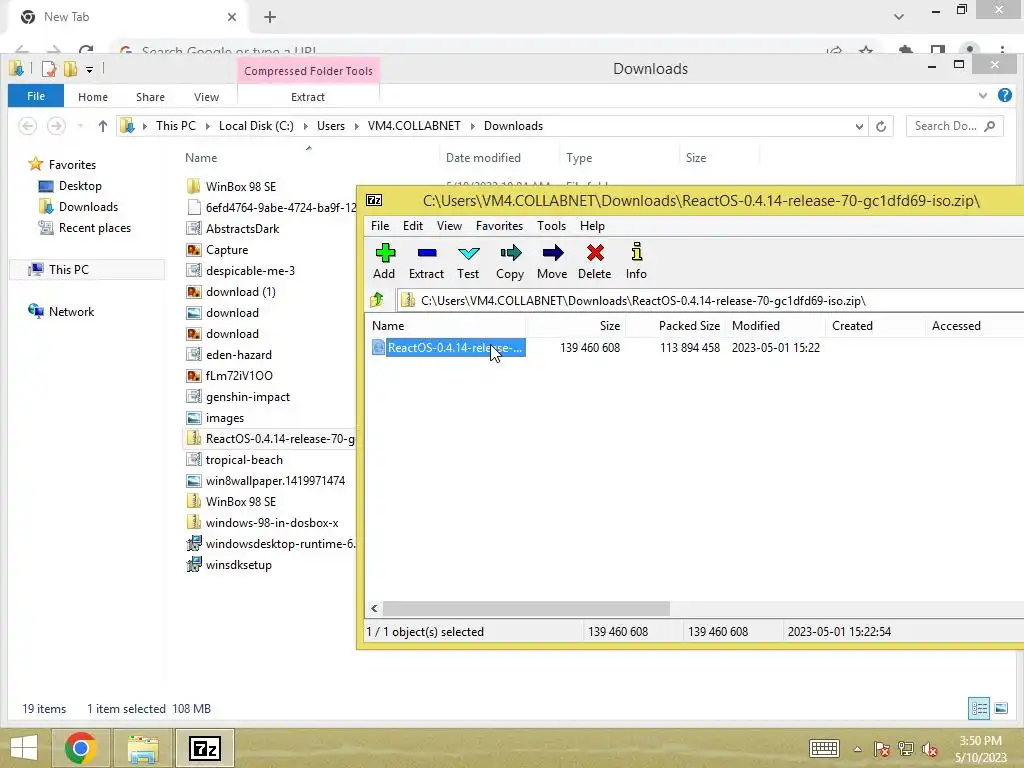Click the 7-Zip address path field

(x=710, y=300)
